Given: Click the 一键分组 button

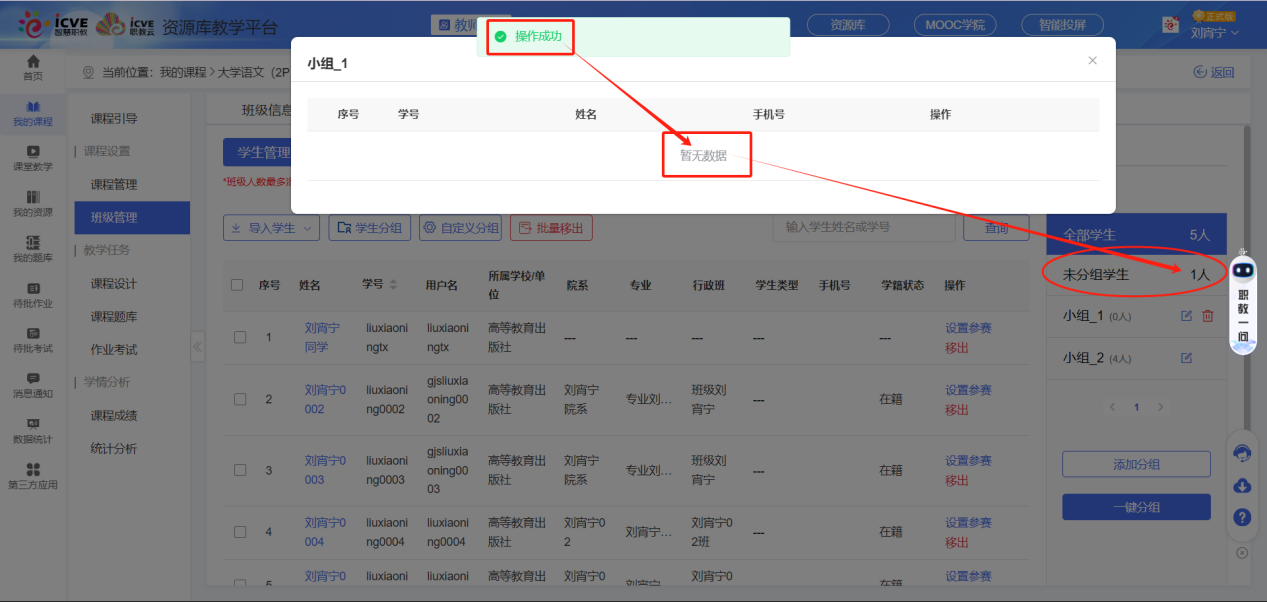Looking at the screenshot, I should (1136, 507).
